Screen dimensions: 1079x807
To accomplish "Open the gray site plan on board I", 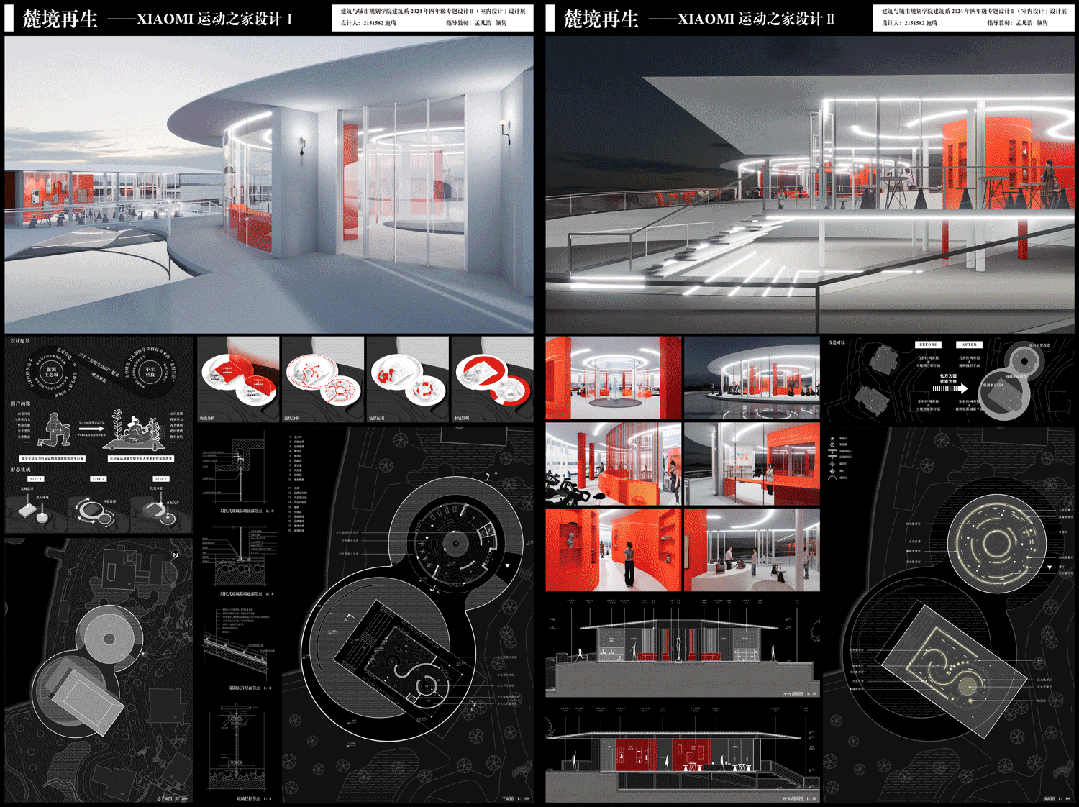I will [x=98, y=671].
